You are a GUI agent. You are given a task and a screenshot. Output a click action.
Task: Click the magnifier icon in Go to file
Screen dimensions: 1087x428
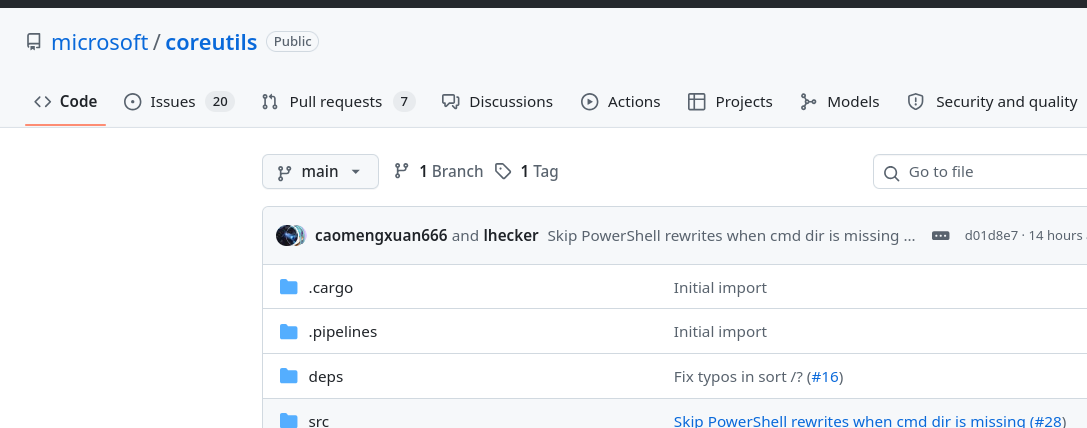(x=892, y=173)
